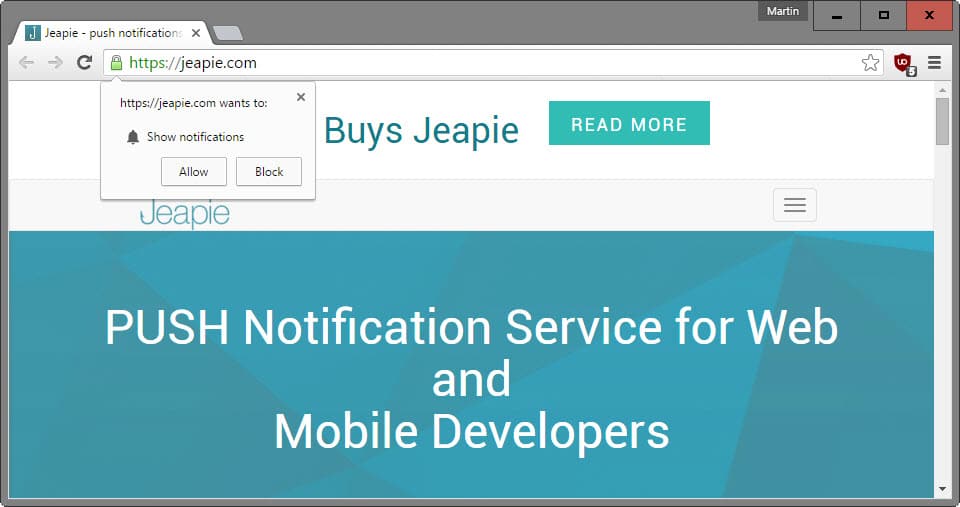Block notifications from jeapie.com
The image size is (960, 507).
[269, 171]
